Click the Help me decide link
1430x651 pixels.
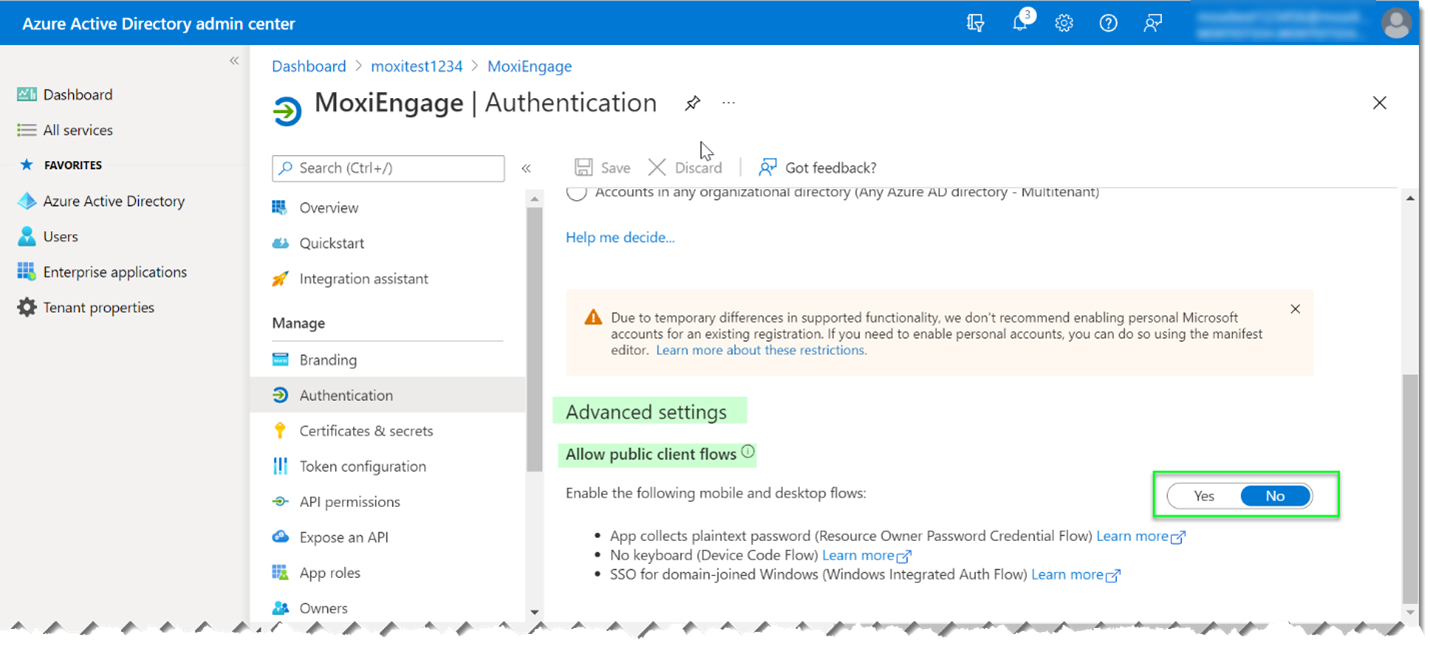pos(620,237)
